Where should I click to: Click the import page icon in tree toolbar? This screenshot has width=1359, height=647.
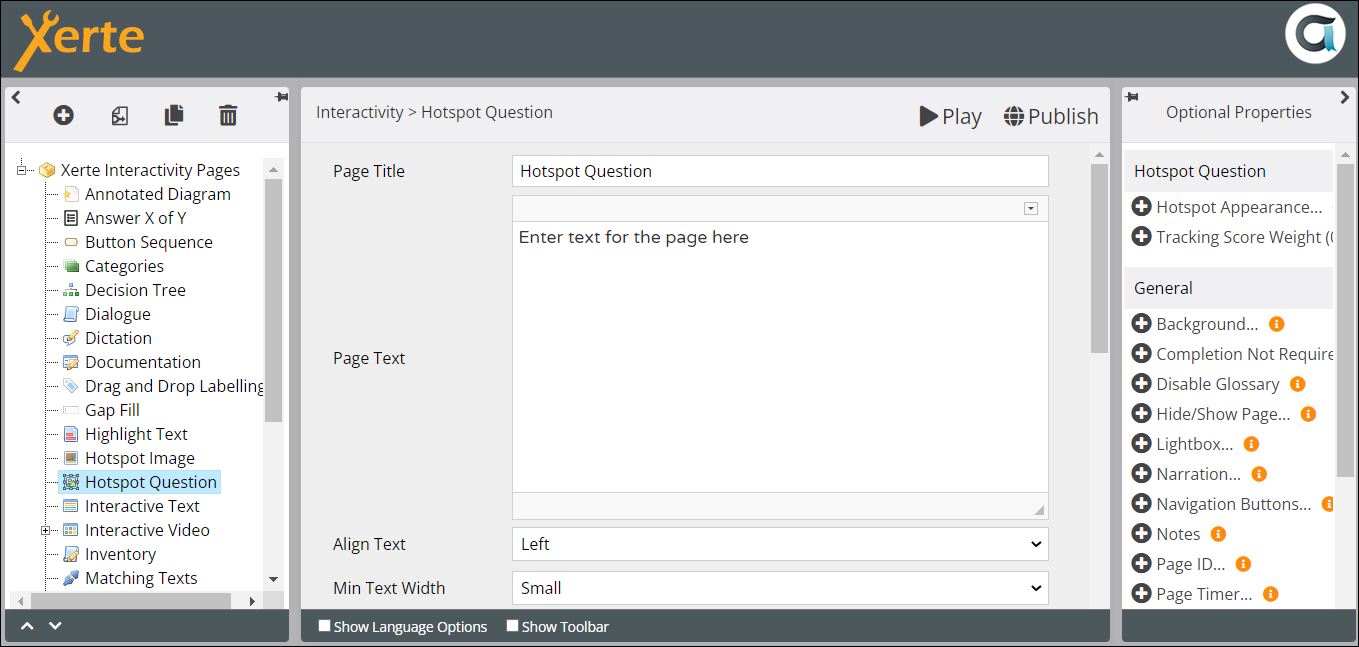[119, 116]
